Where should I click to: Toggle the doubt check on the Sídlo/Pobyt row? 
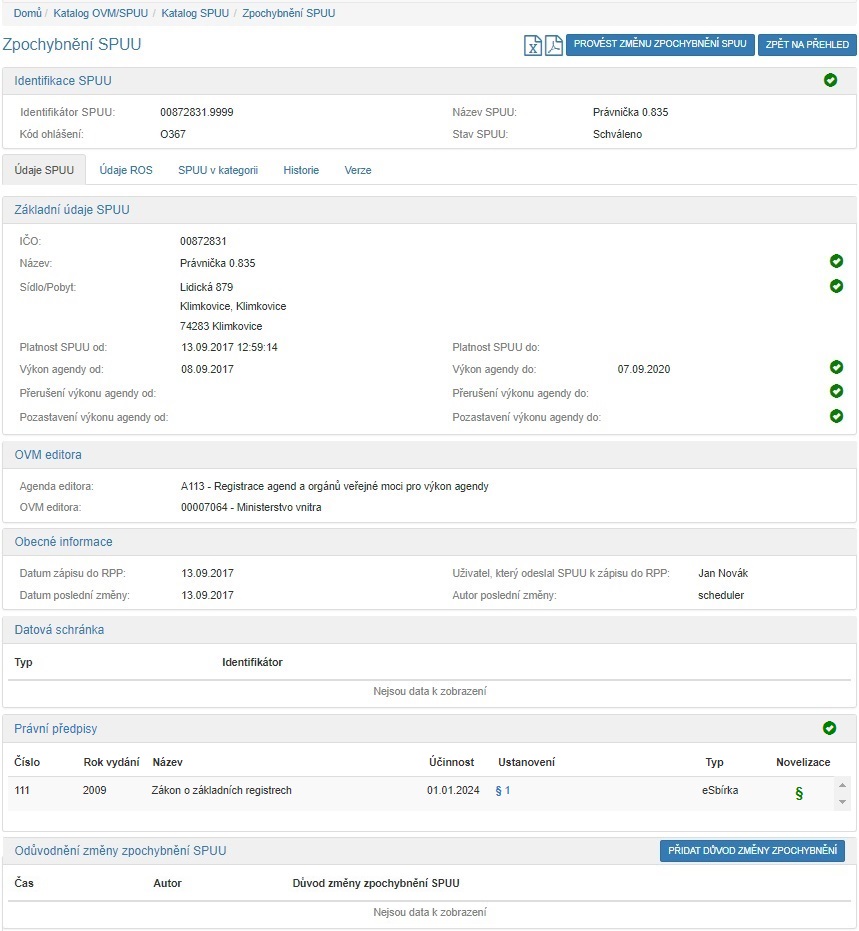click(x=836, y=286)
